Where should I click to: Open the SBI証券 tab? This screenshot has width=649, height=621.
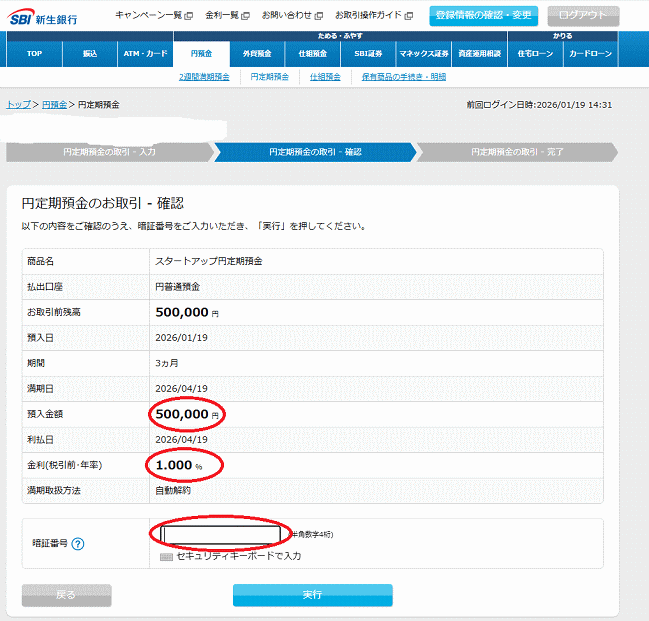(367, 54)
